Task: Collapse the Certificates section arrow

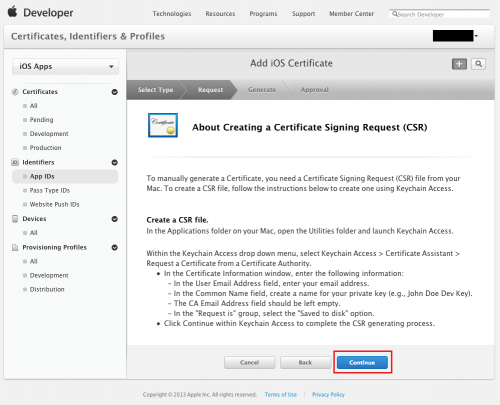Action: (x=114, y=92)
